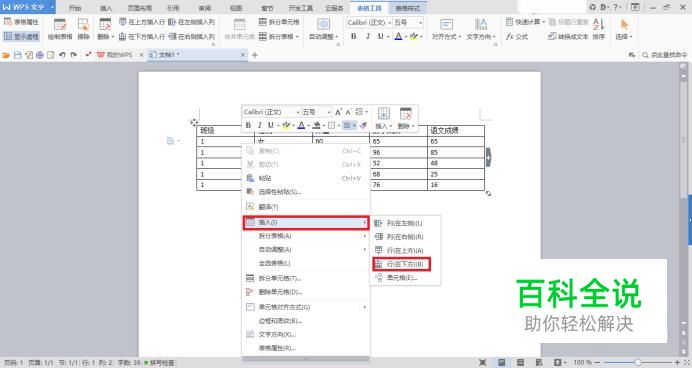692x368 pixels.
Task: Select 列(在右侧) in the insert submenu
Action: (x=405, y=237)
